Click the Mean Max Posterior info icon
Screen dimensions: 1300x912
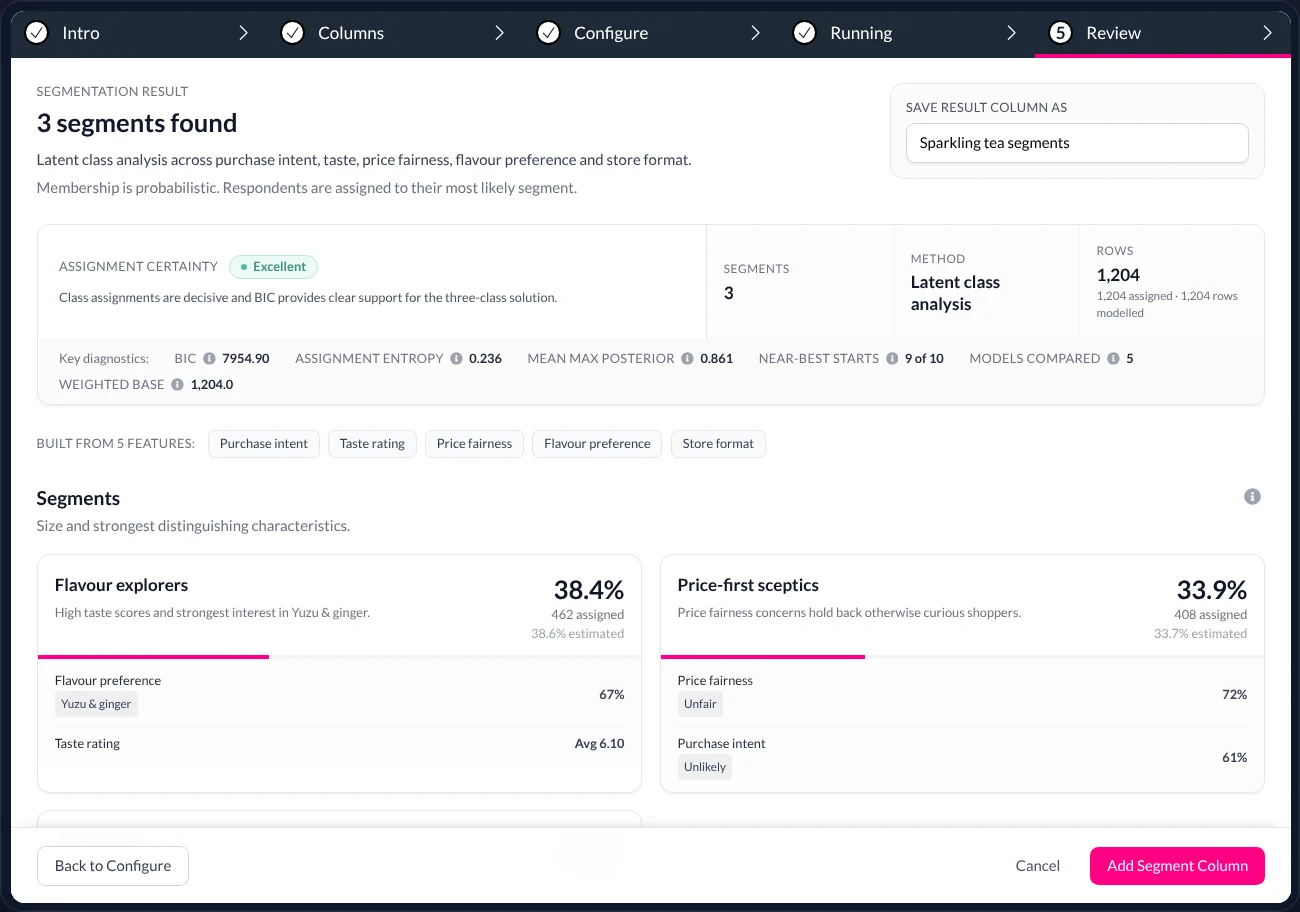point(687,359)
